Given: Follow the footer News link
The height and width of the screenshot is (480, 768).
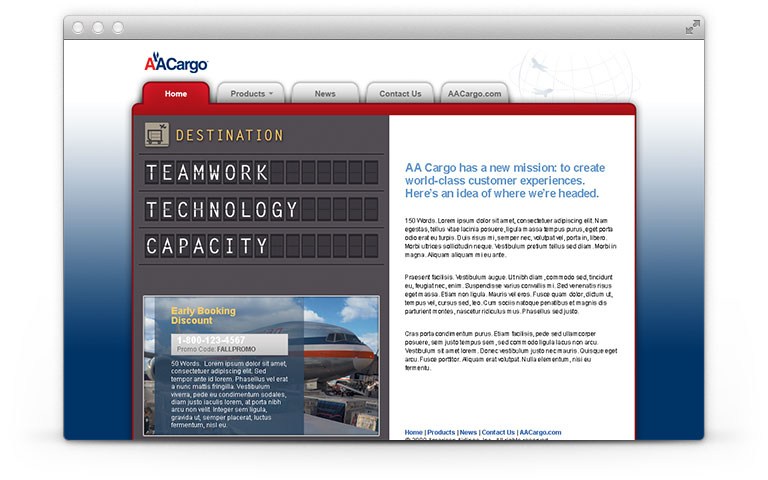Looking at the screenshot, I should coord(468,432).
